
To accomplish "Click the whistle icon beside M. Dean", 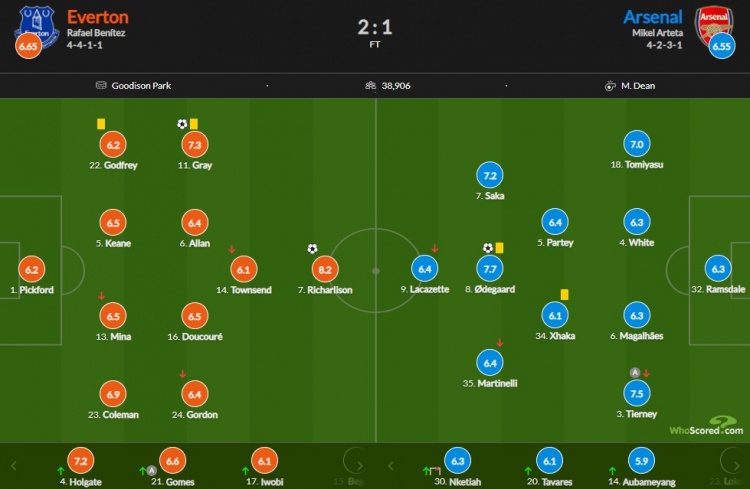I will click(x=610, y=86).
